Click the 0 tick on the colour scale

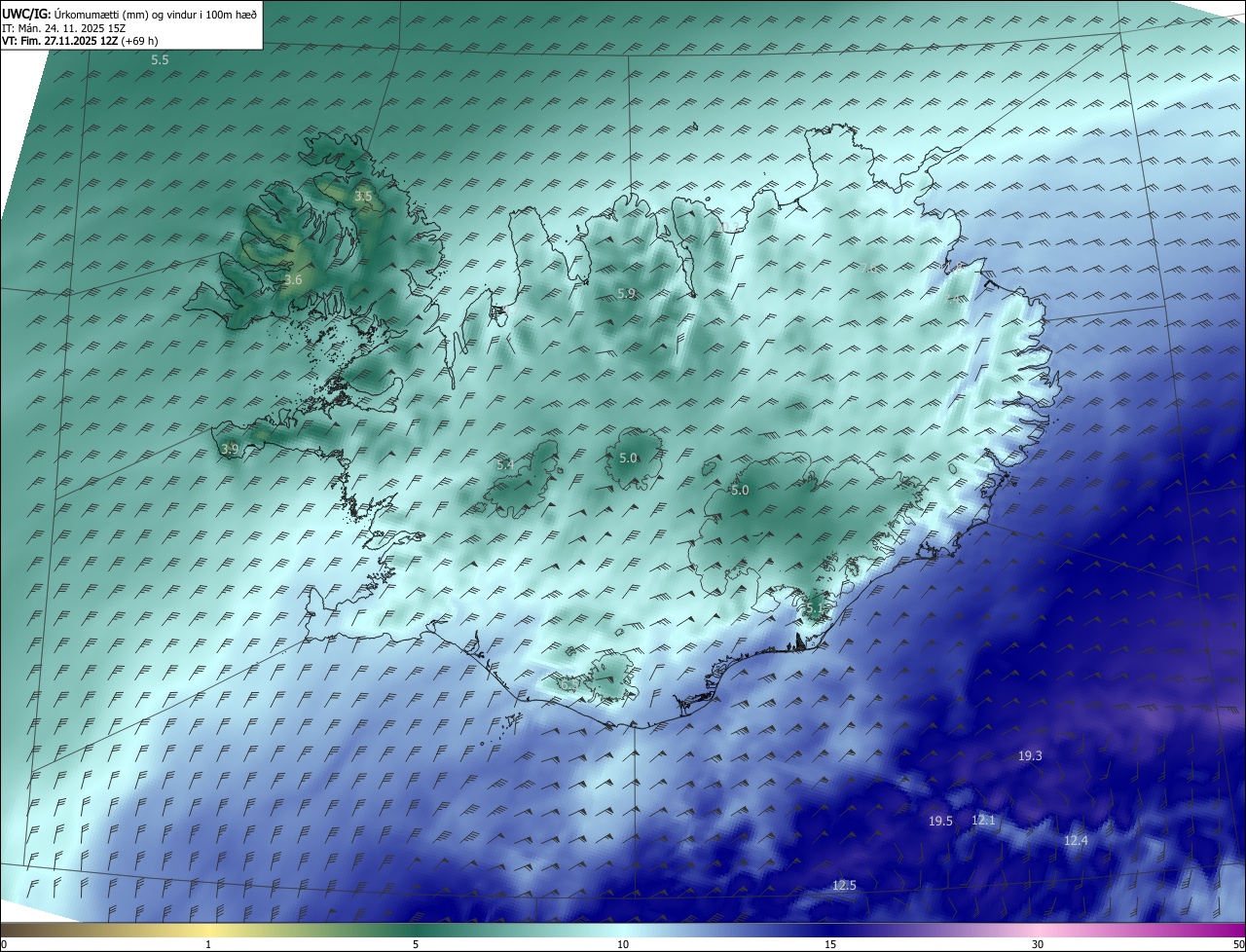pos(4,944)
